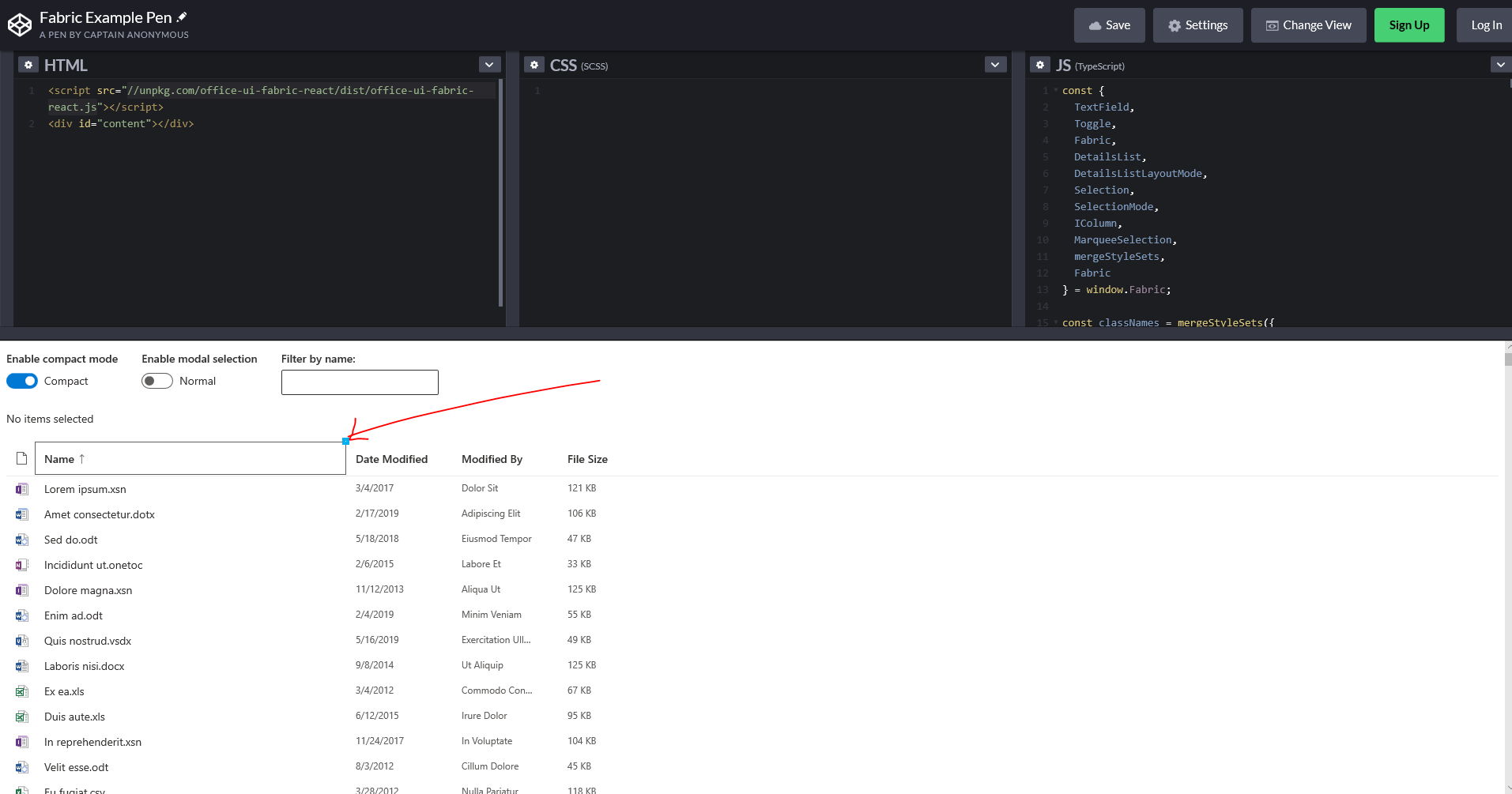The width and height of the screenshot is (1512, 794).
Task: Click the Filter by name input field
Action: 360,382
